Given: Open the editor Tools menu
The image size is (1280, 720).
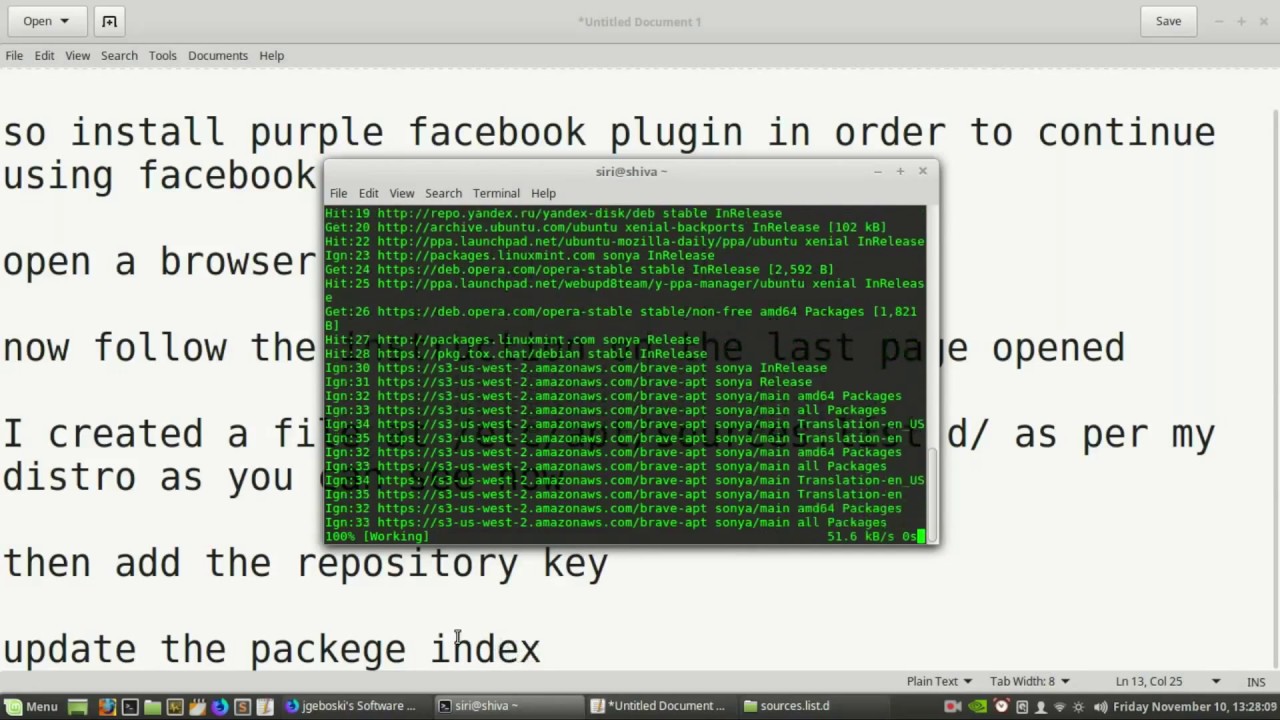Looking at the screenshot, I should point(163,55).
